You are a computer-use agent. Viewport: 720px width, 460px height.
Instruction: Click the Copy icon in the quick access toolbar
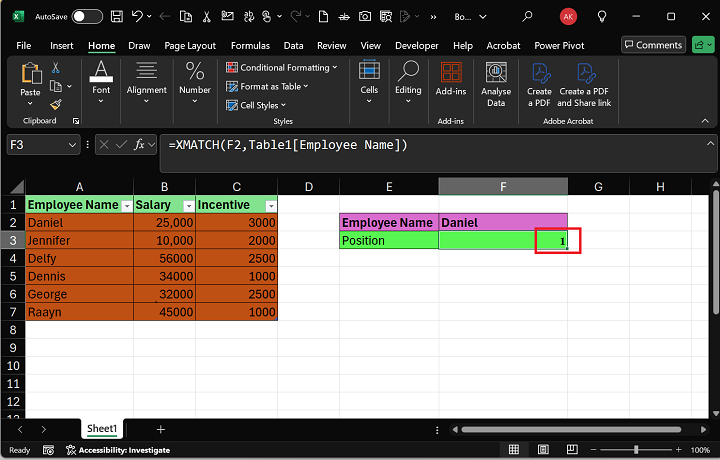186,17
